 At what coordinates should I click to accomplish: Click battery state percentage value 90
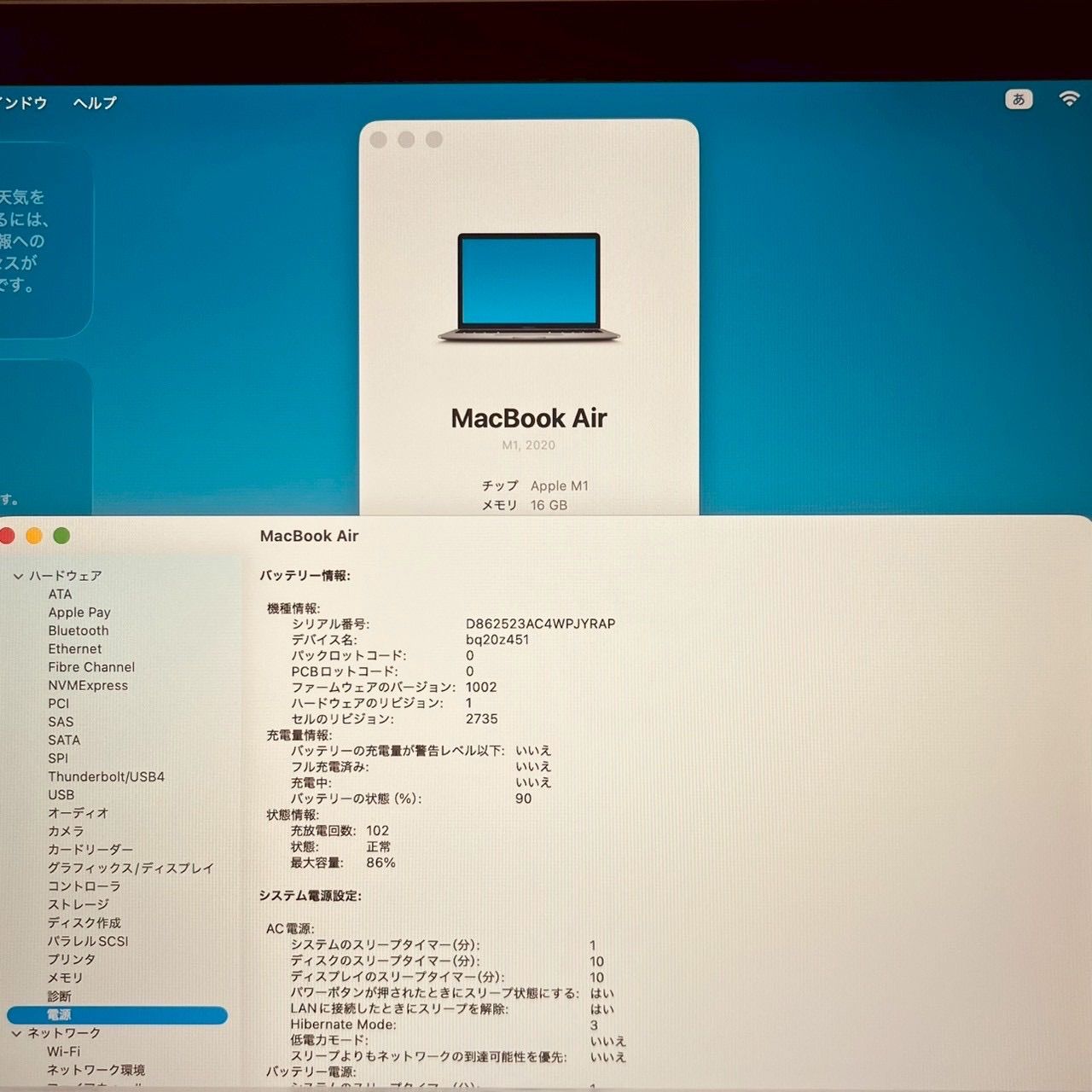523,799
